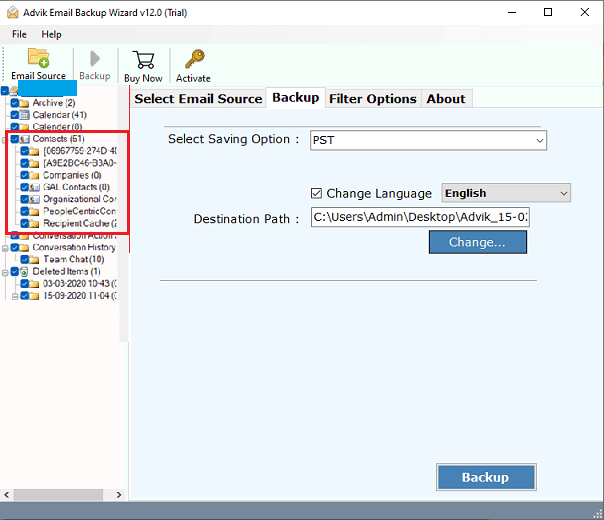Click the horizontal scrollbar left arrow
This screenshot has width=604, height=520.
(x=7, y=495)
